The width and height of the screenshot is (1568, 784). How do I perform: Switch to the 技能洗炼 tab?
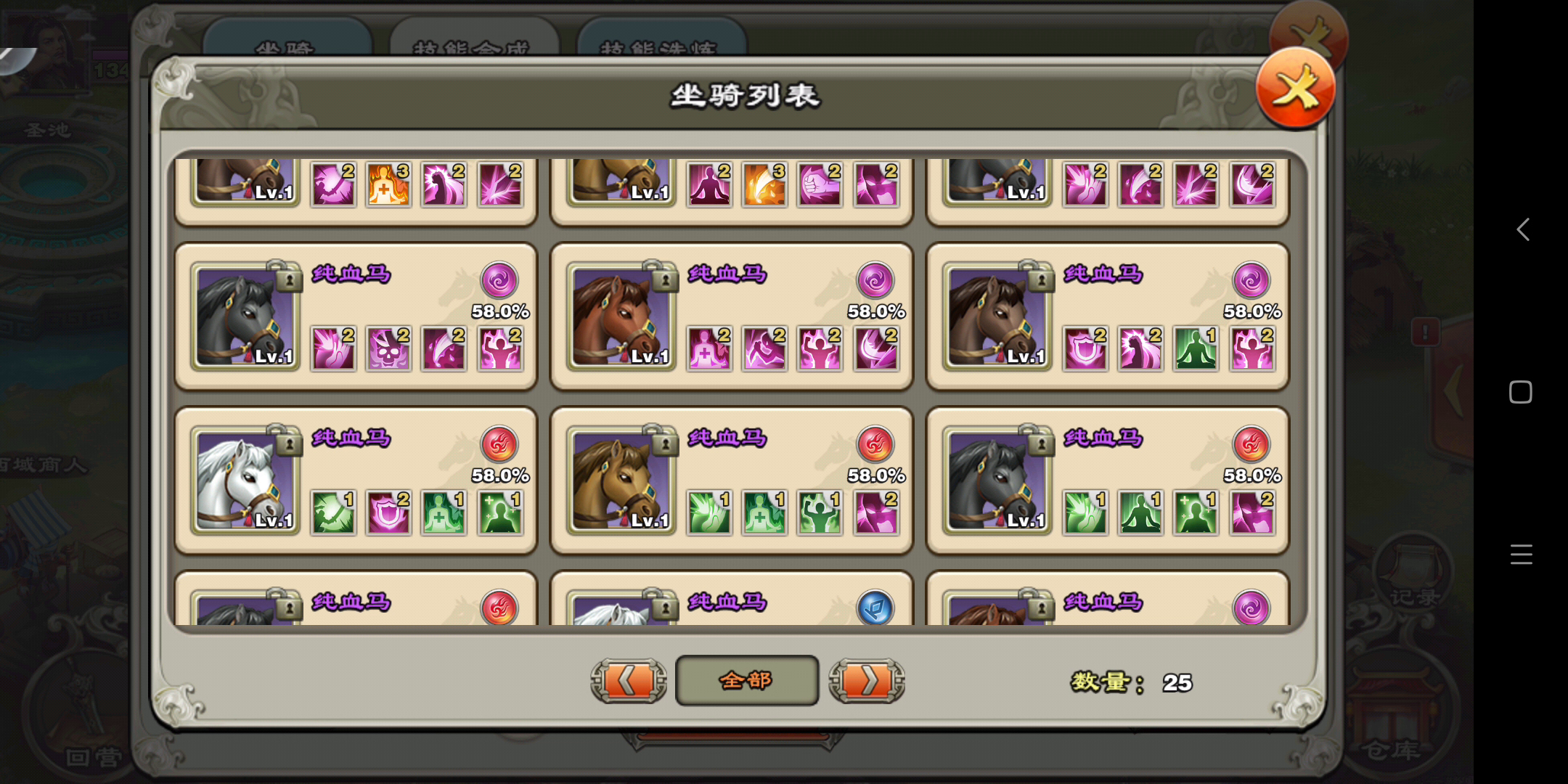pyautogui.click(x=661, y=40)
